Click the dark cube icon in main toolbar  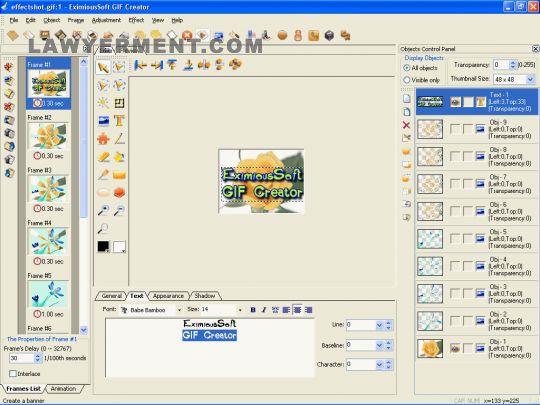pyautogui.click(x=330, y=35)
